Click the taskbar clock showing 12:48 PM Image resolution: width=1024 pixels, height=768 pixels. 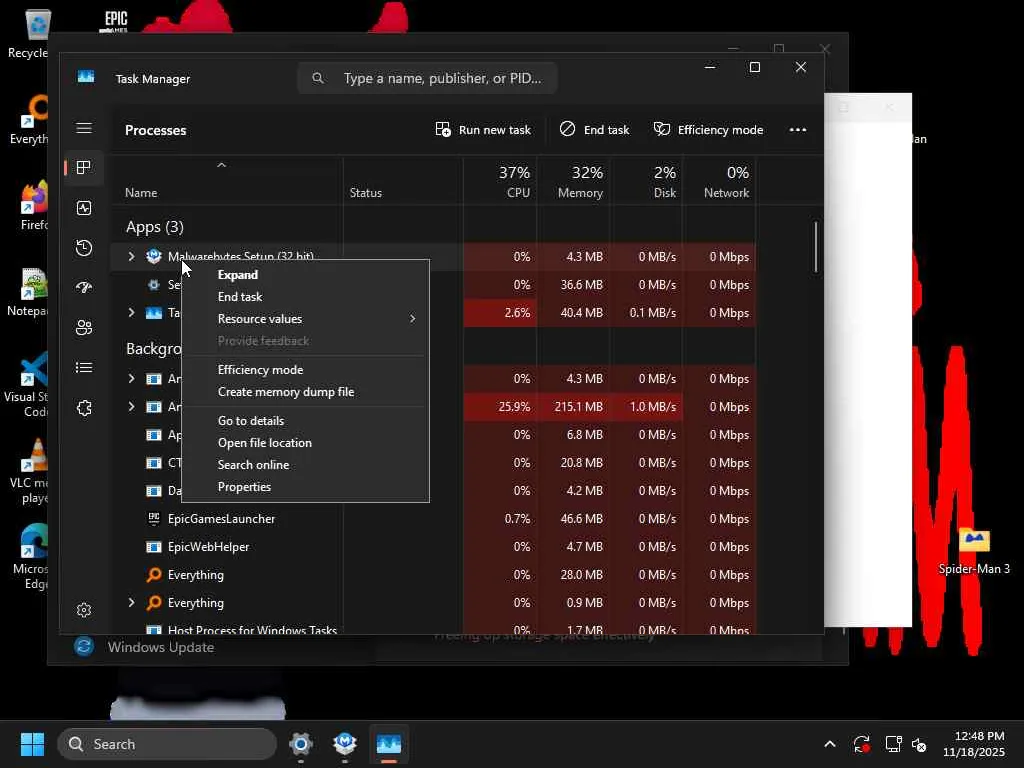tap(974, 744)
